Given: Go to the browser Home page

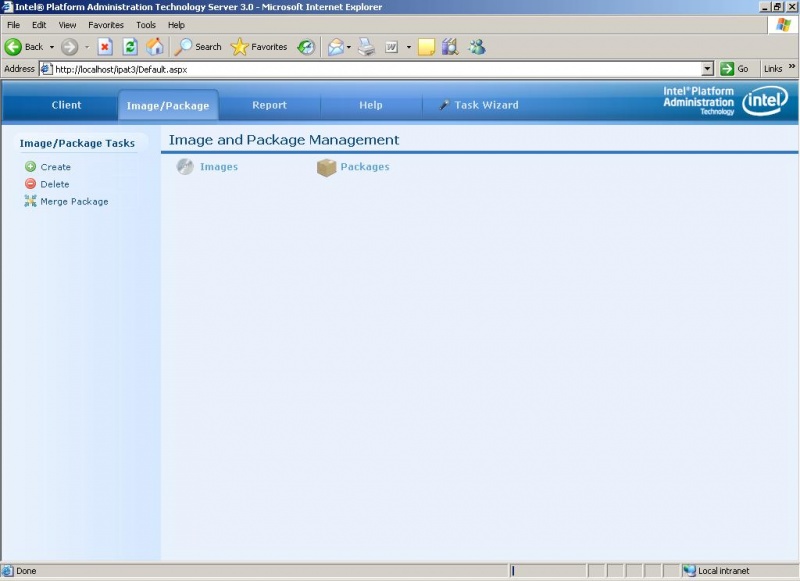Looking at the screenshot, I should point(155,46).
